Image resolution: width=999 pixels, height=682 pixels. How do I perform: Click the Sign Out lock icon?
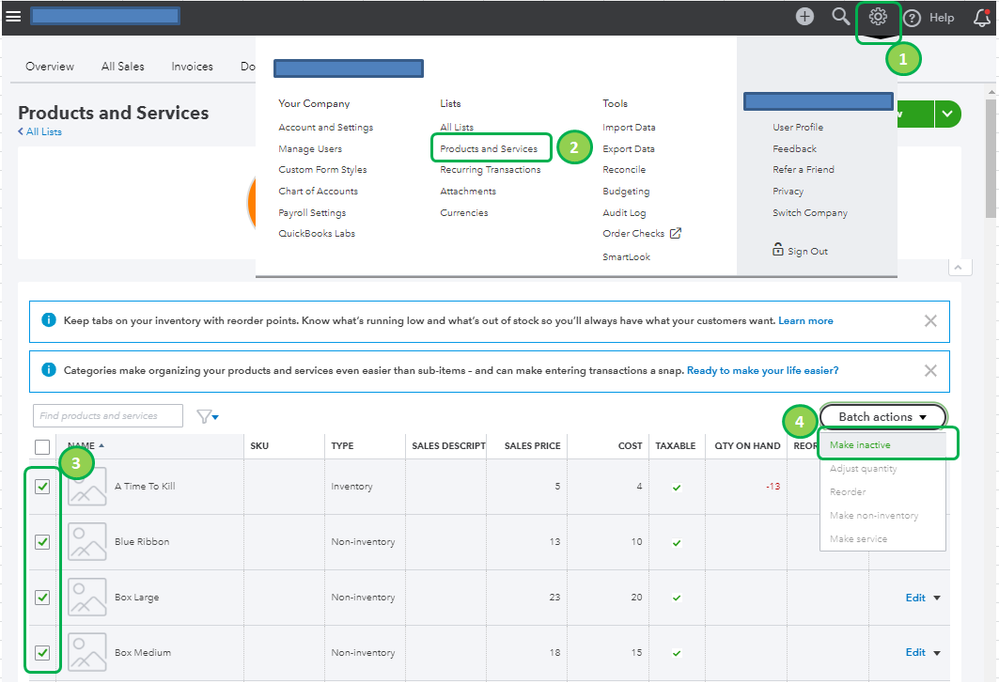click(x=778, y=249)
